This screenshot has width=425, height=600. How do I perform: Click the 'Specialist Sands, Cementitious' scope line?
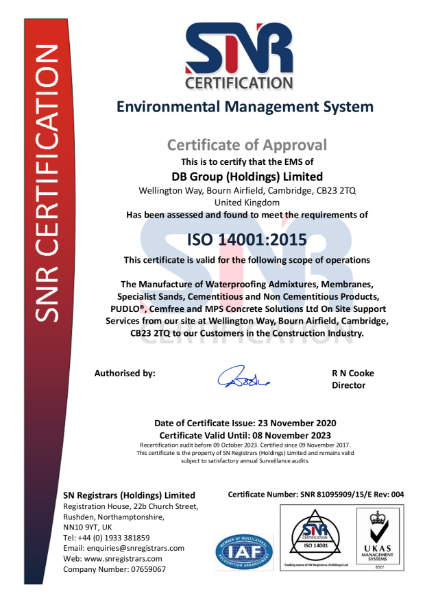click(x=248, y=297)
